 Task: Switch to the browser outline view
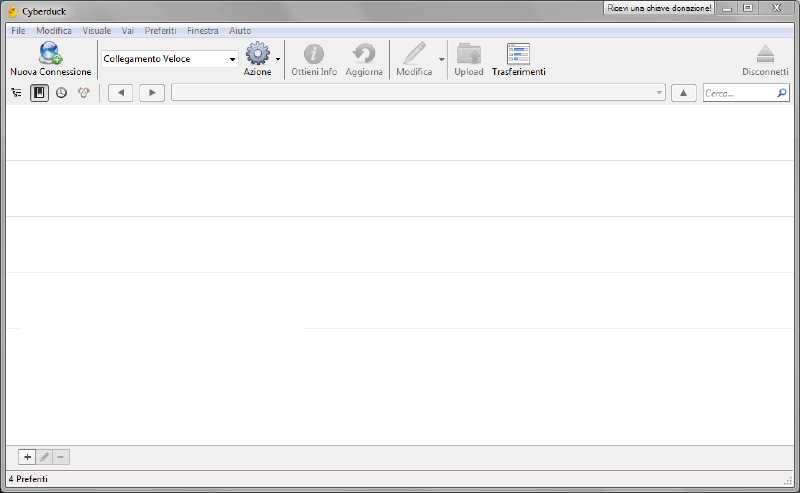[x=16, y=93]
